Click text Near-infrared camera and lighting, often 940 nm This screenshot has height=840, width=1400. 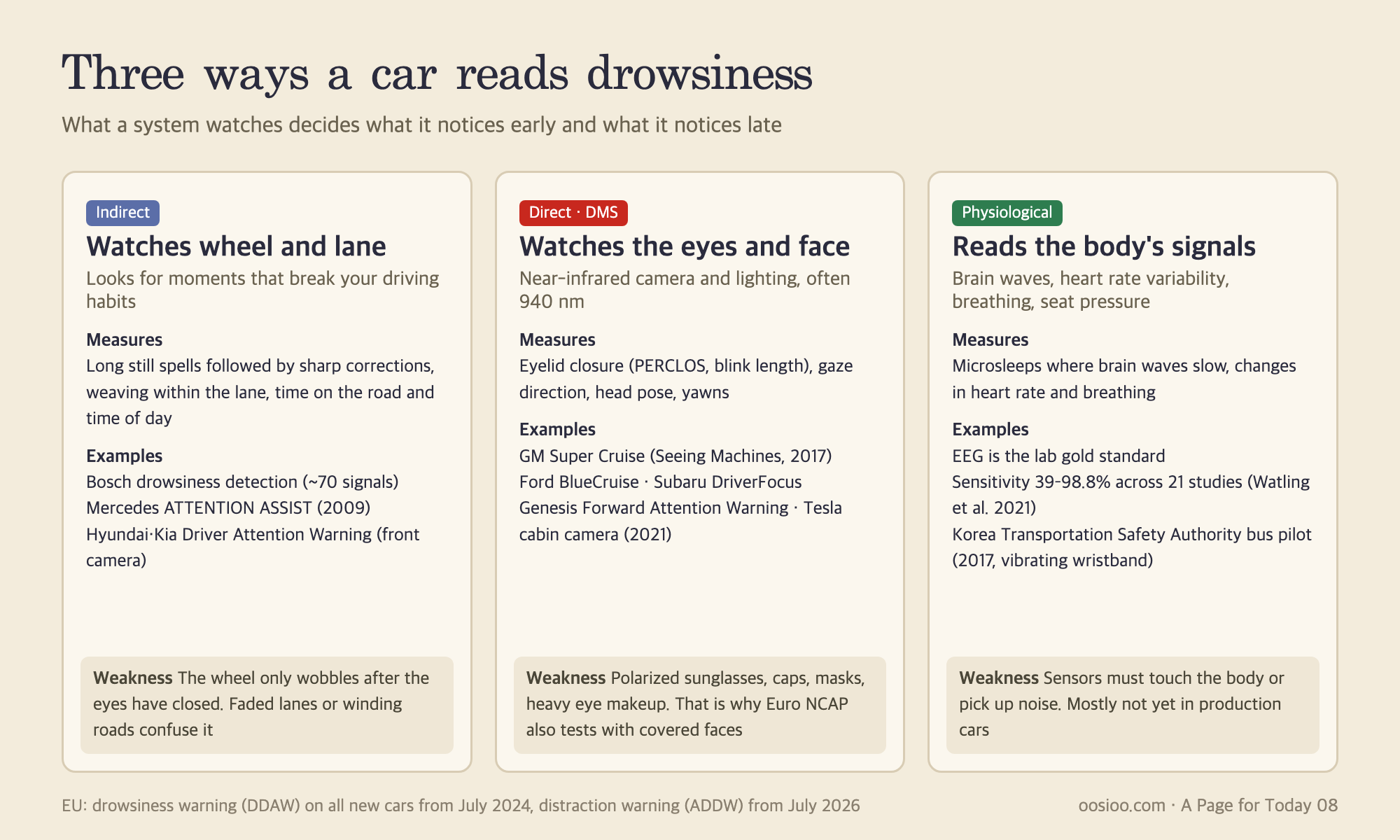coord(685,290)
